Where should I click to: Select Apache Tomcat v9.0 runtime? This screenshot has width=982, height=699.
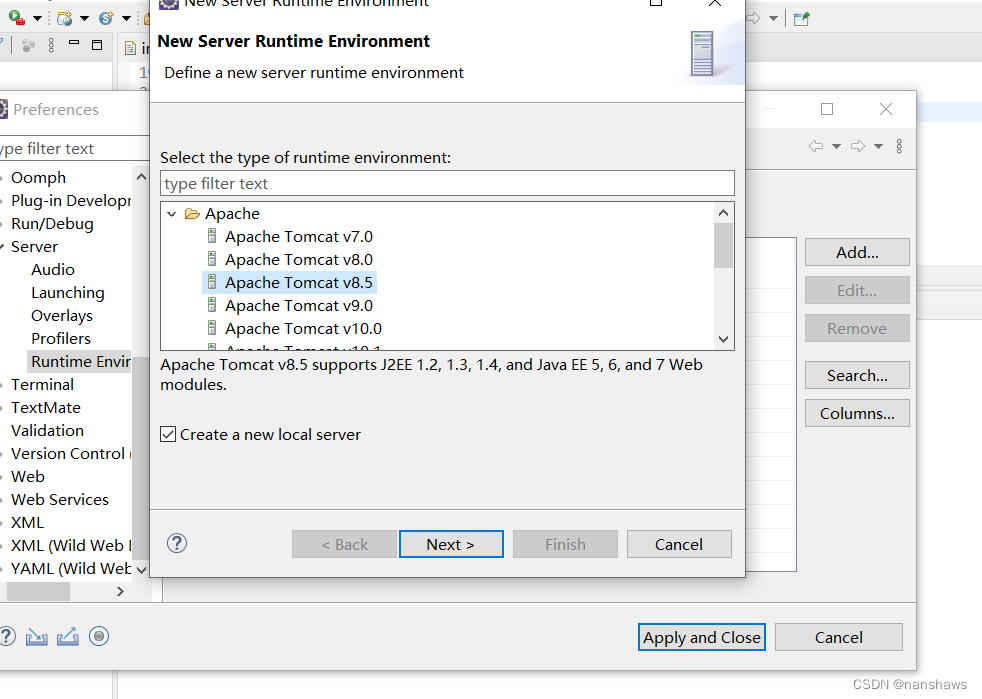(x=299, y=306)
